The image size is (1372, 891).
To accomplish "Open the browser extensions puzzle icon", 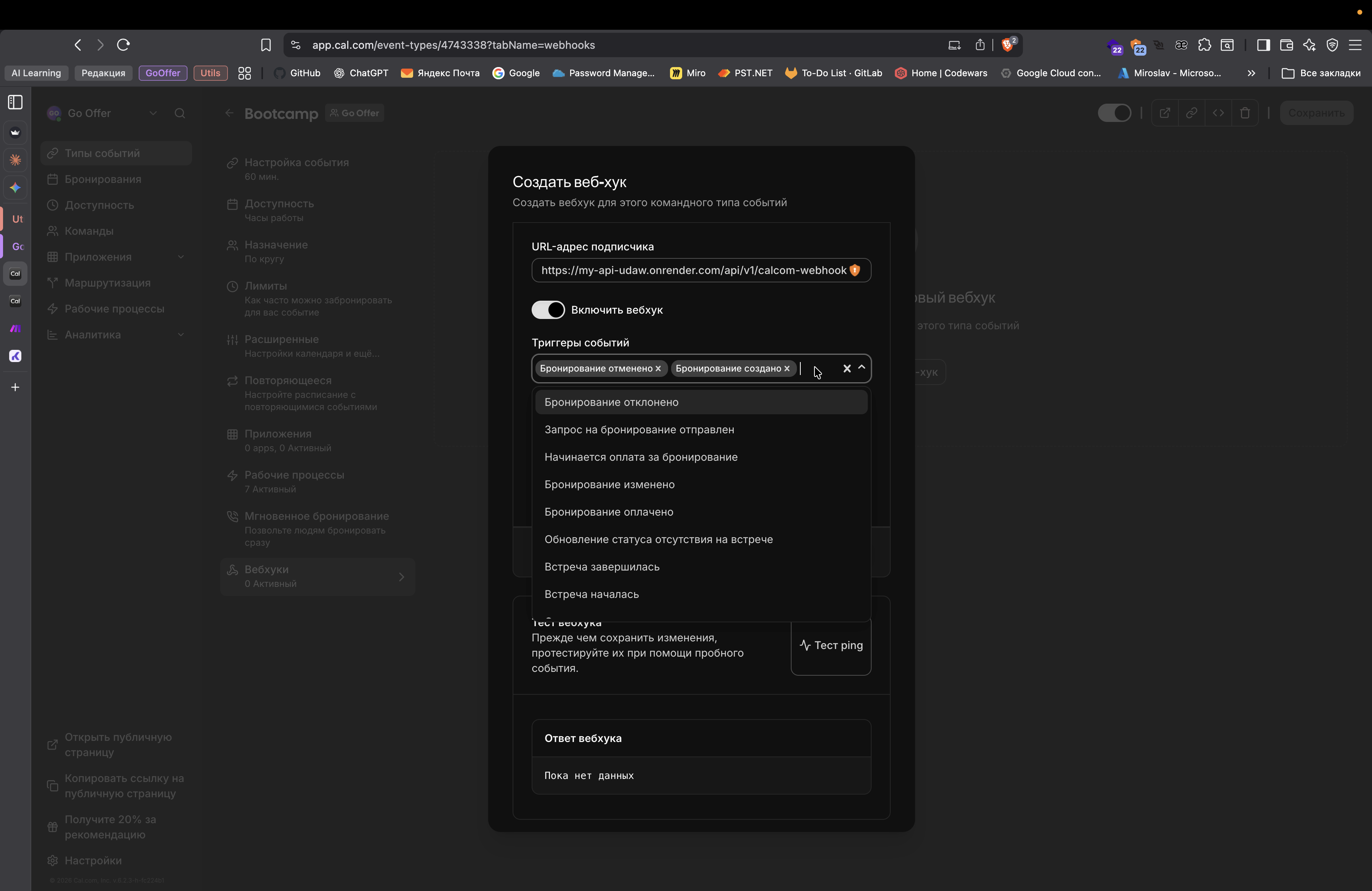I will pos(1204,45).
